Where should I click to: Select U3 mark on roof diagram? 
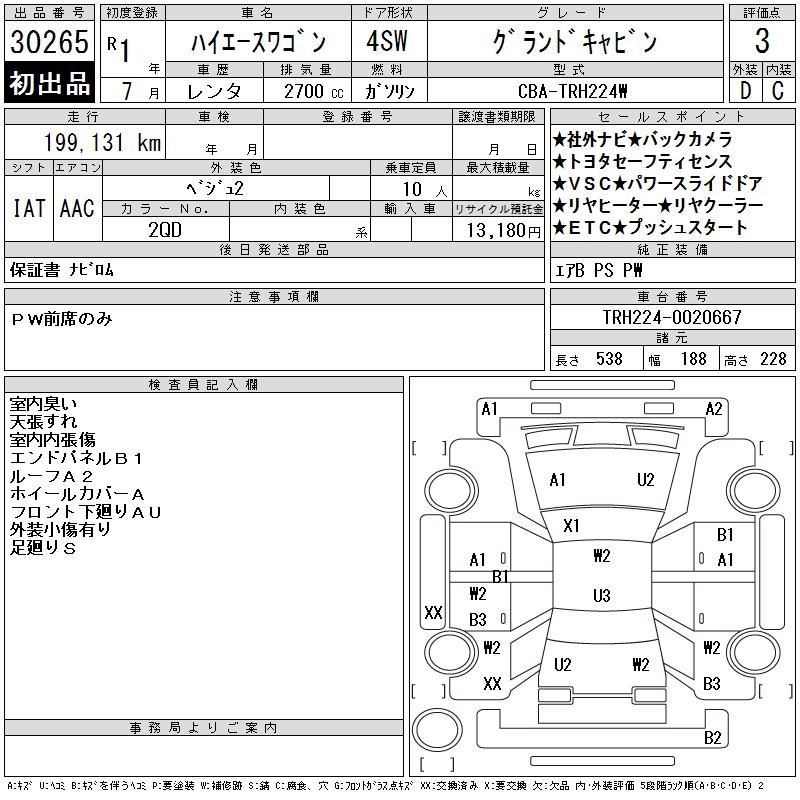click(x=602, y=595)
